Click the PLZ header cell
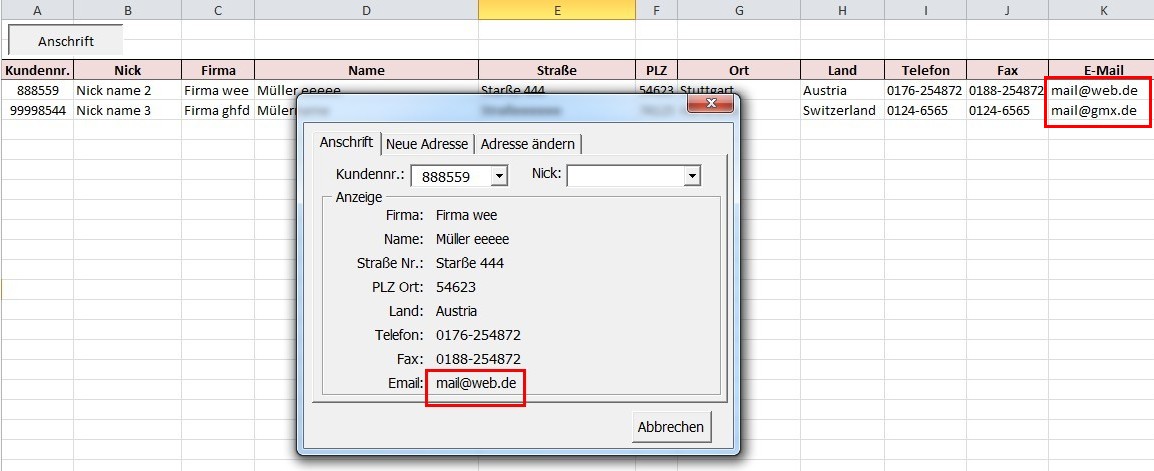Image resolution: width=1154 pixels, height=471 pixels. click(656, 71)
